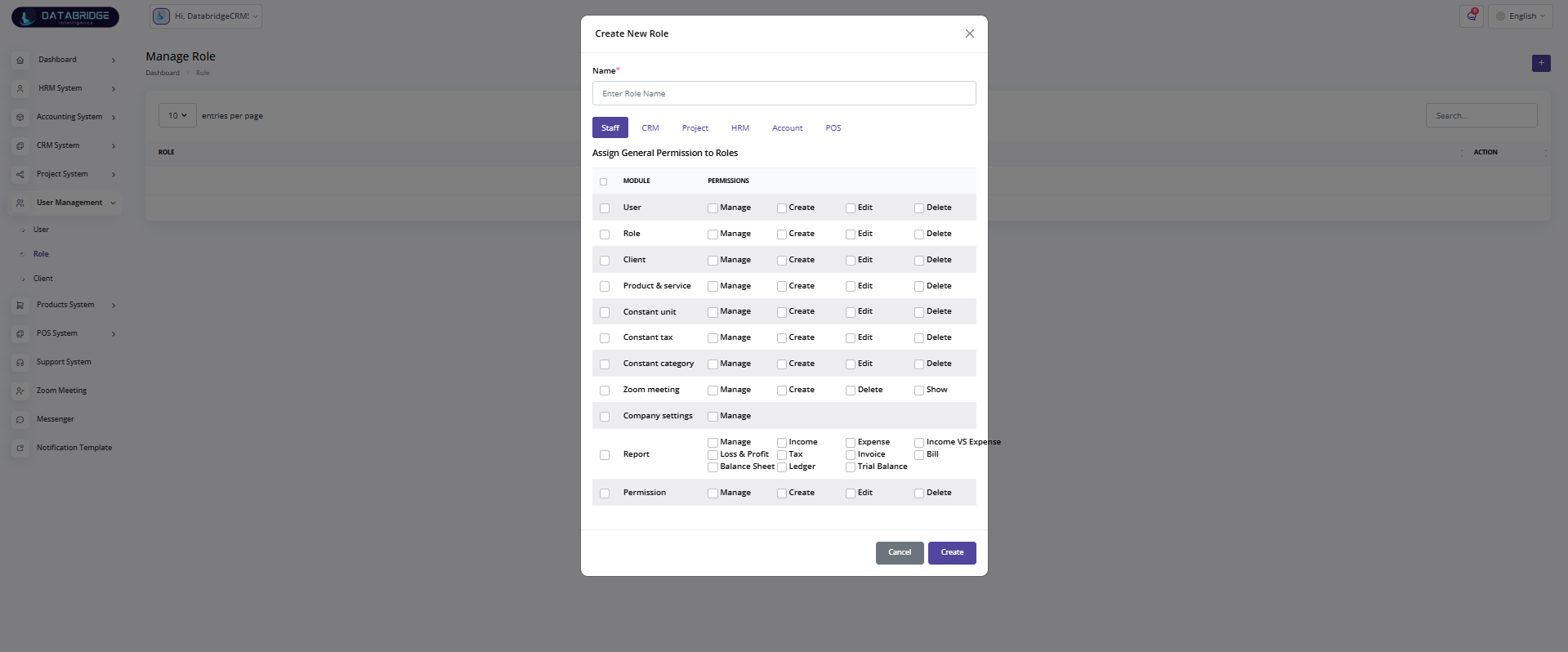The image size is (1568, 652).
Task: Enable Show permission for Zoom meeting
Action: [x=919, y=391]
